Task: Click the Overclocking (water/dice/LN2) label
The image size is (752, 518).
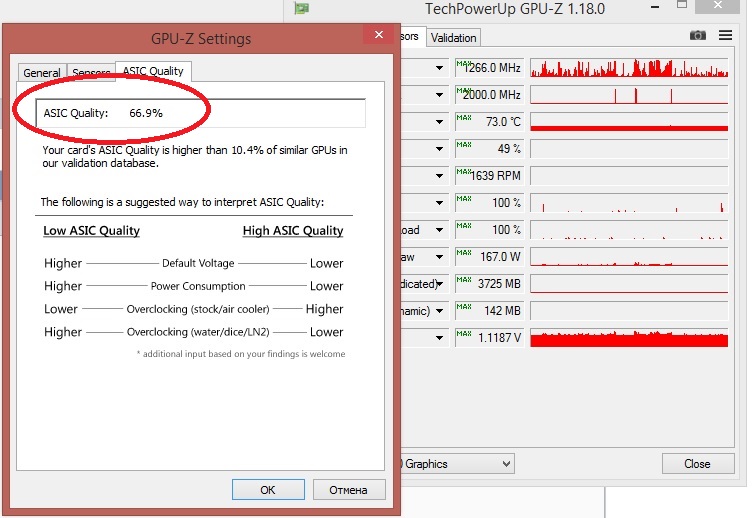Action: tap(198, 332)
